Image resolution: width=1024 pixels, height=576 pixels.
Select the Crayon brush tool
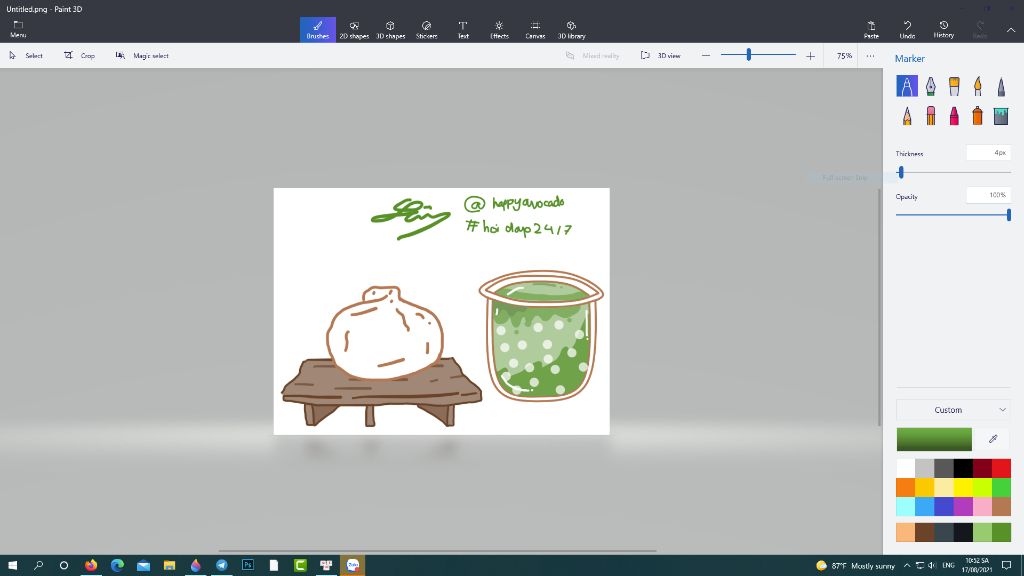(954, 116)
